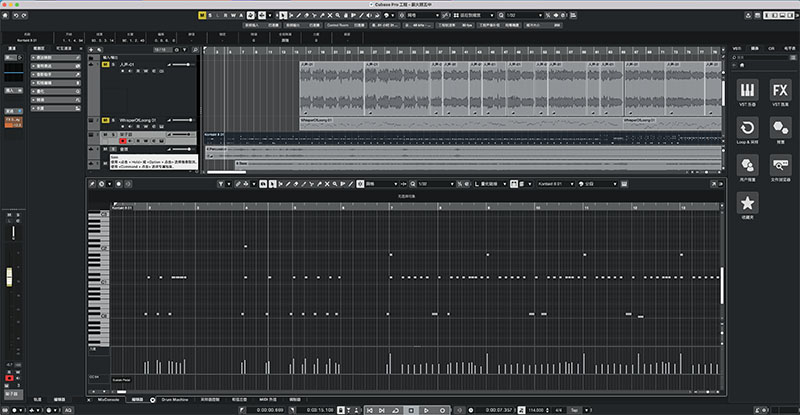Click the Key Editor vertical scrollbar
This screenshot has width=800, height=415.
click(722, 286)
